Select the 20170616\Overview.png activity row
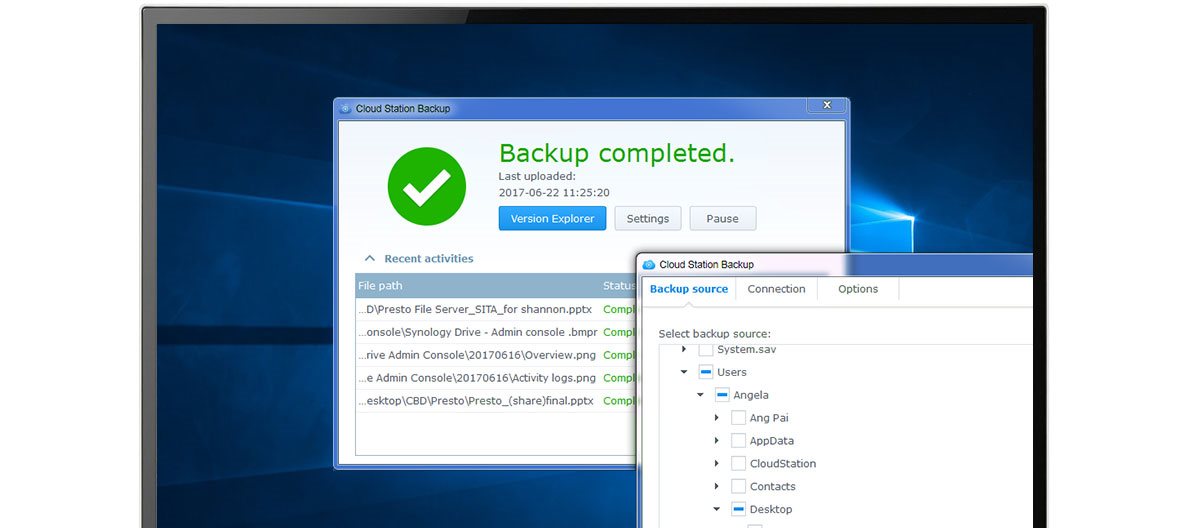The image size is (1190, 528). pos(496,355)
